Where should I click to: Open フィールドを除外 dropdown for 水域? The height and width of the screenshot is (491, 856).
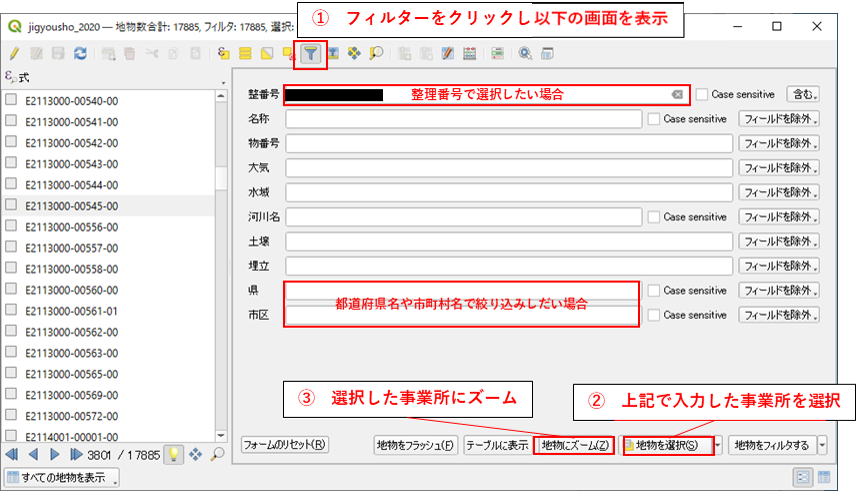[x=779, y=193]
